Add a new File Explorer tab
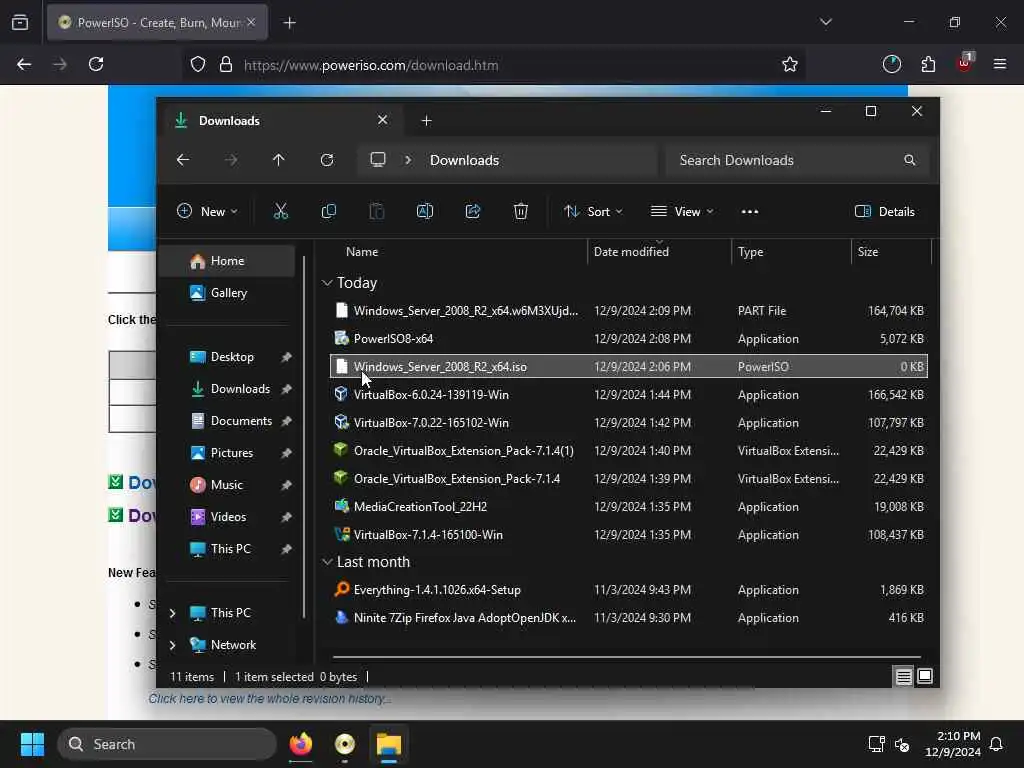Image resolution: width=1024 pixels, height=768 pixels. (x=426, y=121)
